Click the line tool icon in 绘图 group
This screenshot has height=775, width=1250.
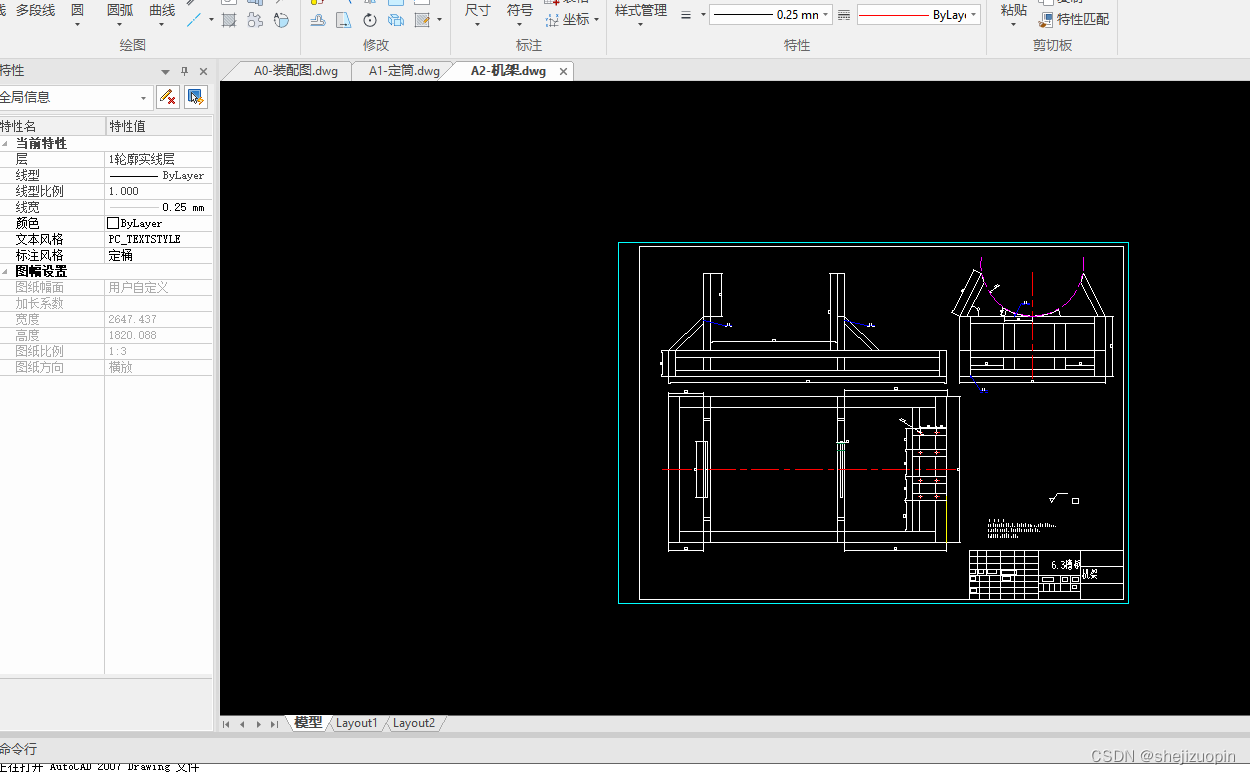[194, 19]
